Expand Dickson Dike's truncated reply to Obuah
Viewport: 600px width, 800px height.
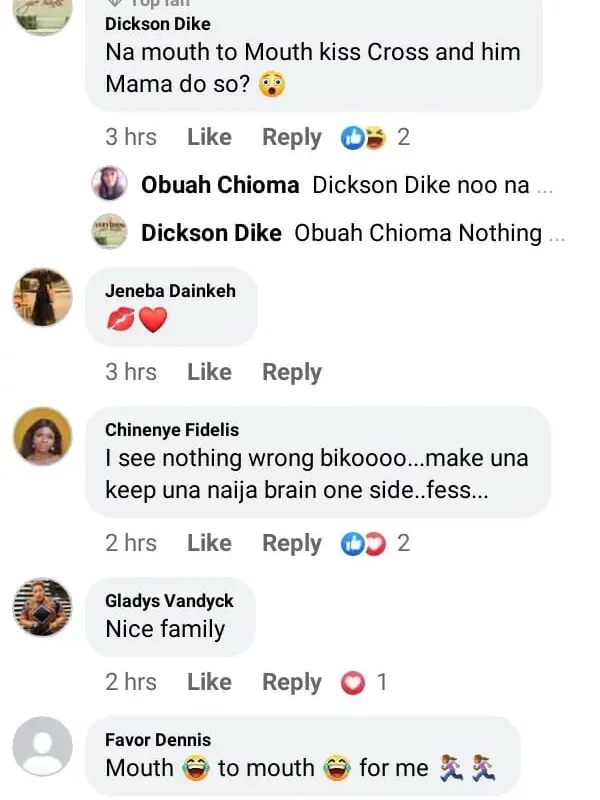click(x=557, y=234)
